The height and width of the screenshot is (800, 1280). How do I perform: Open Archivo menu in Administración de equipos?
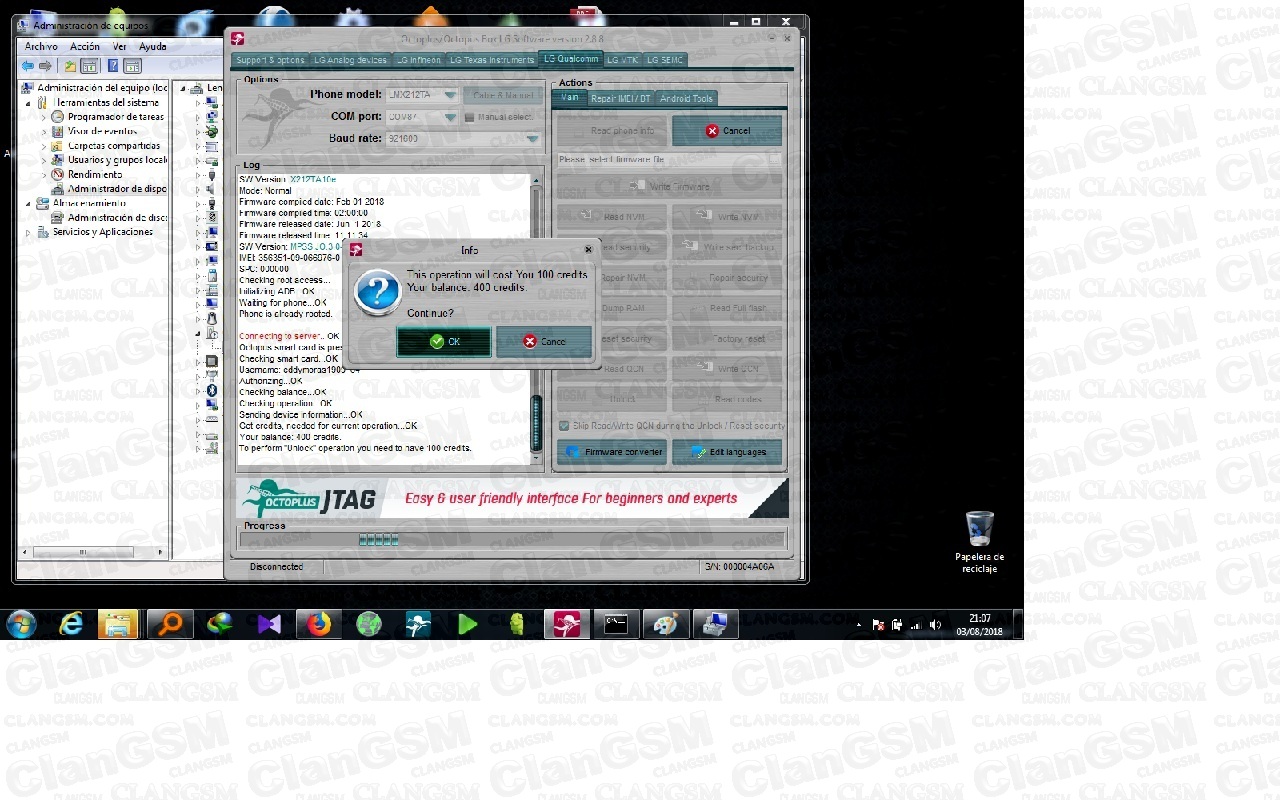click(x=41, y=46)
